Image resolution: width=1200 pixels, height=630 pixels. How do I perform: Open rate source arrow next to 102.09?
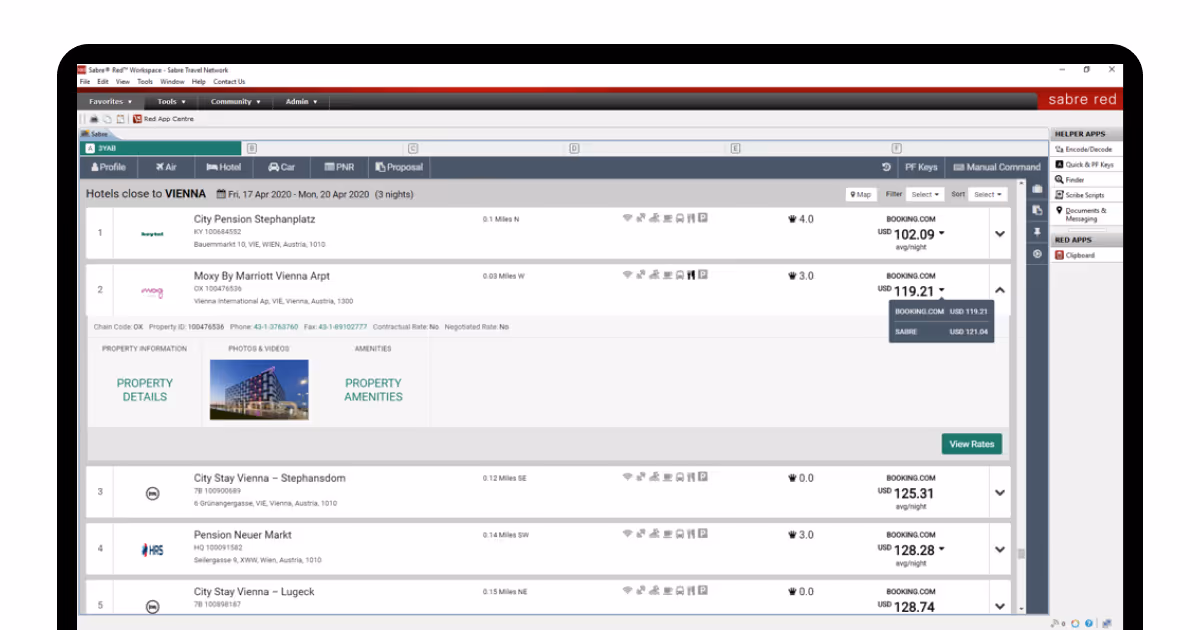point(941,235)
